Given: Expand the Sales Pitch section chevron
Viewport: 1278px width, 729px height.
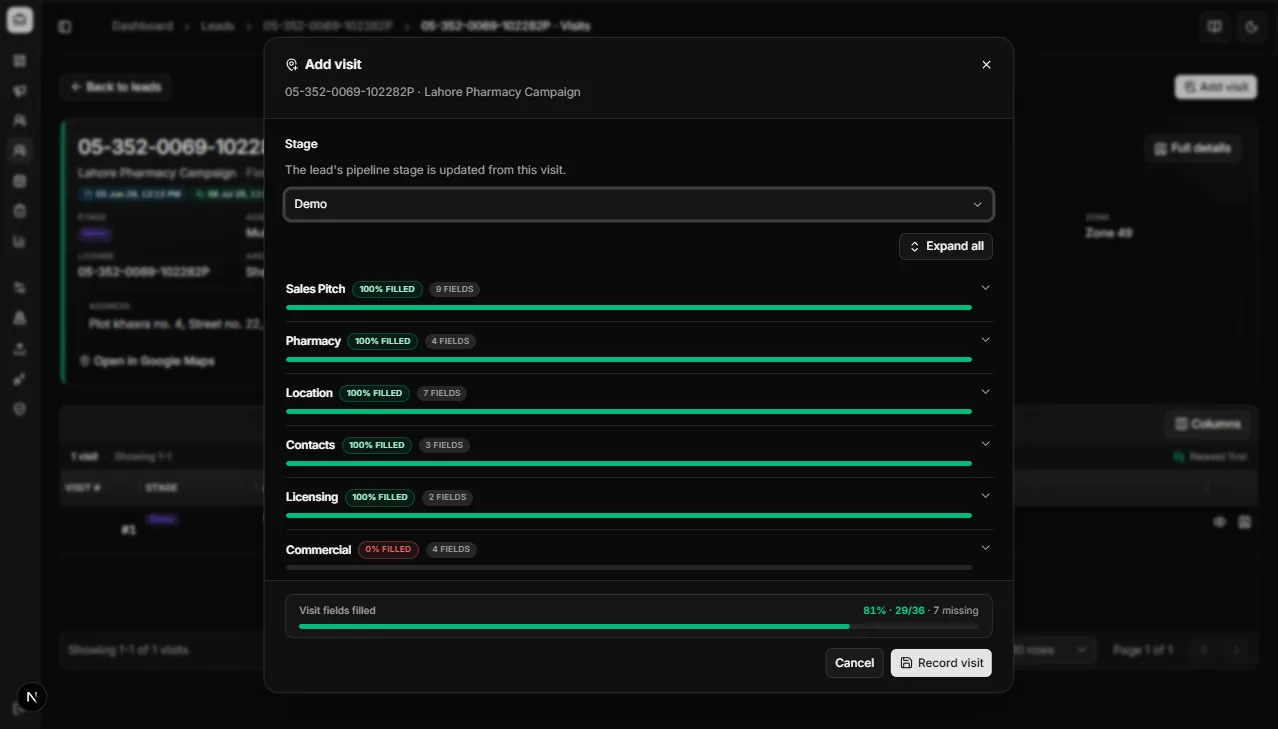Looking at the screenshot, I should click(985, 288).
